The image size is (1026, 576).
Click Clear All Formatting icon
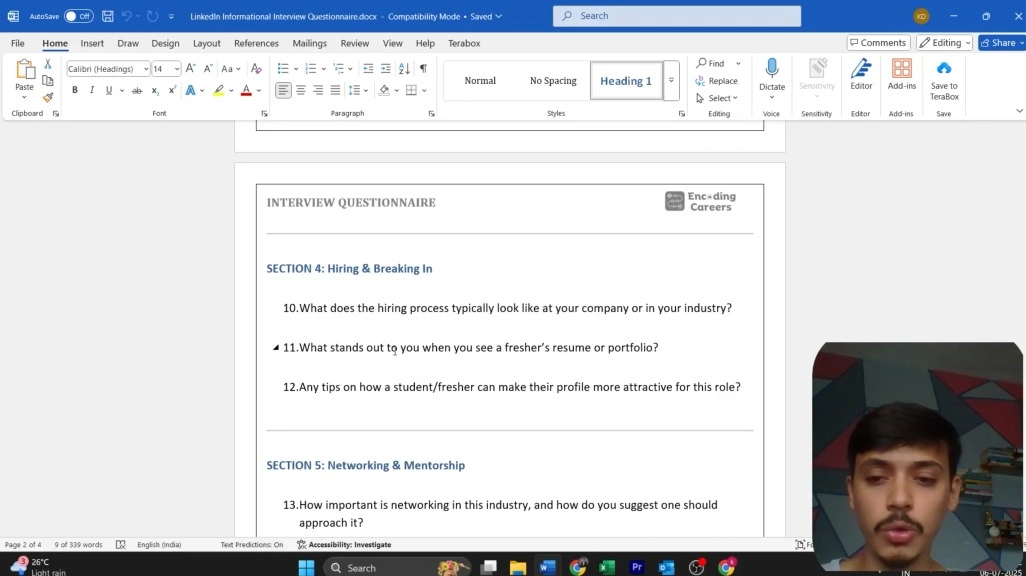(256, 69)
